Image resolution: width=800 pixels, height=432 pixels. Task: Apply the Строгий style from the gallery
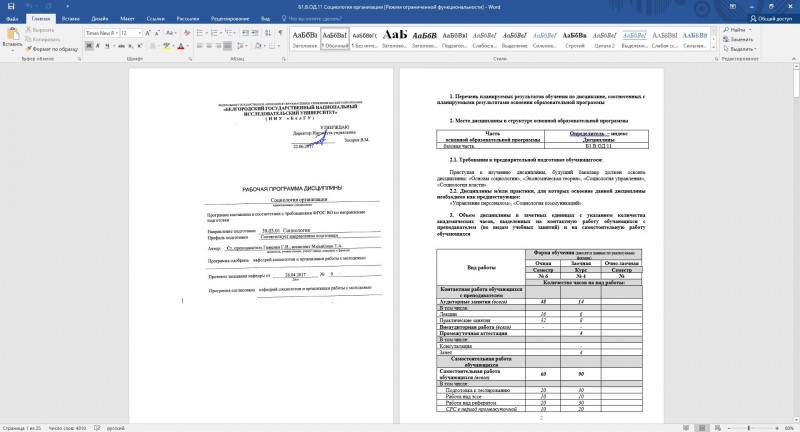click(574, 39)
